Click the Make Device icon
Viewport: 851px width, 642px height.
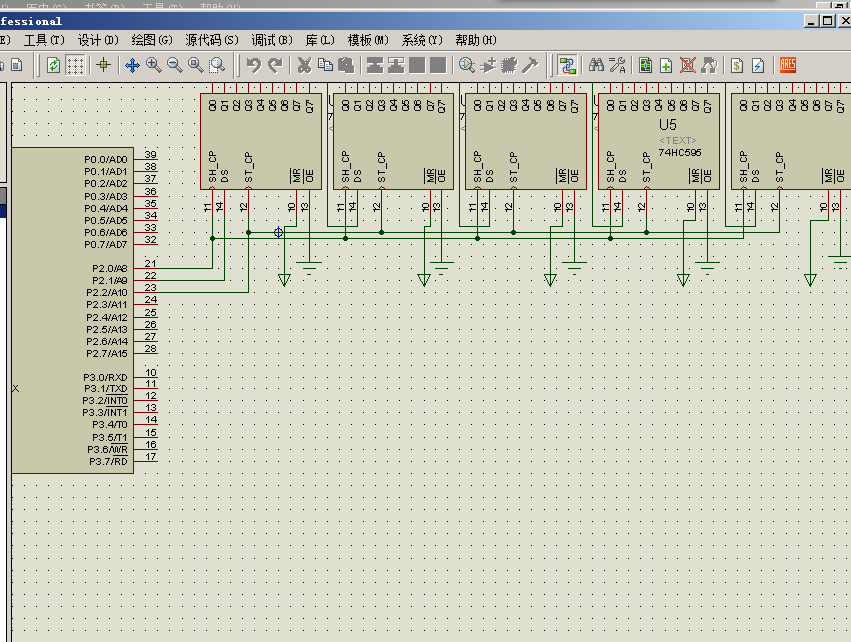tap(488, 66)
